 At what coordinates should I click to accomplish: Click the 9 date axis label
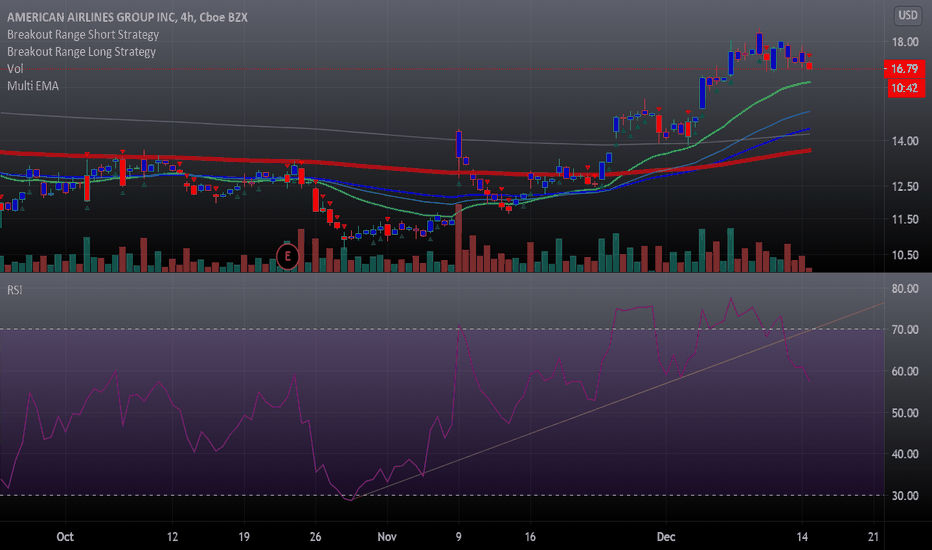click(458, 537)
